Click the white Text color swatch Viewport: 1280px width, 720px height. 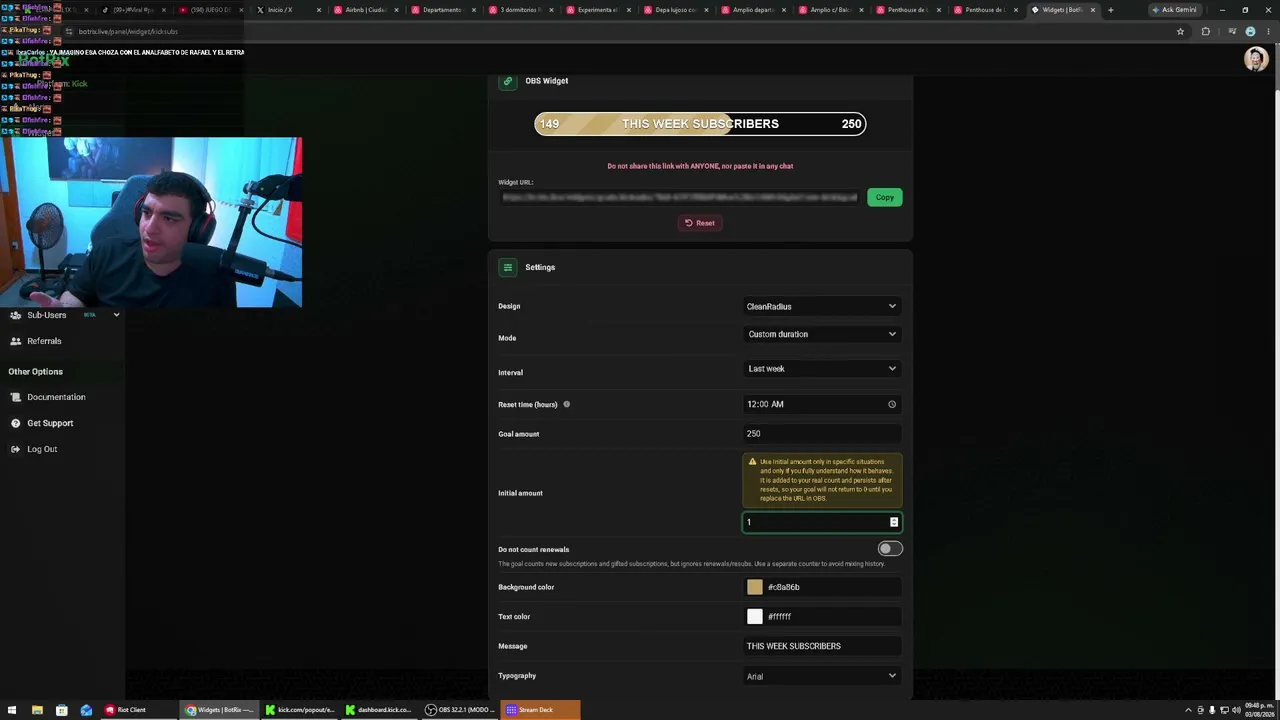point(755,617)
